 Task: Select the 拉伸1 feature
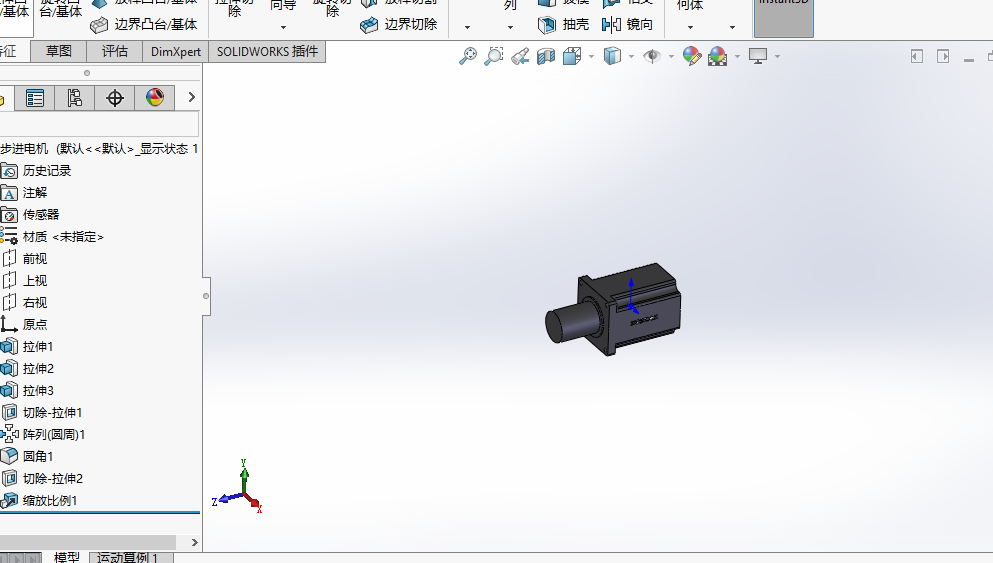27,346
